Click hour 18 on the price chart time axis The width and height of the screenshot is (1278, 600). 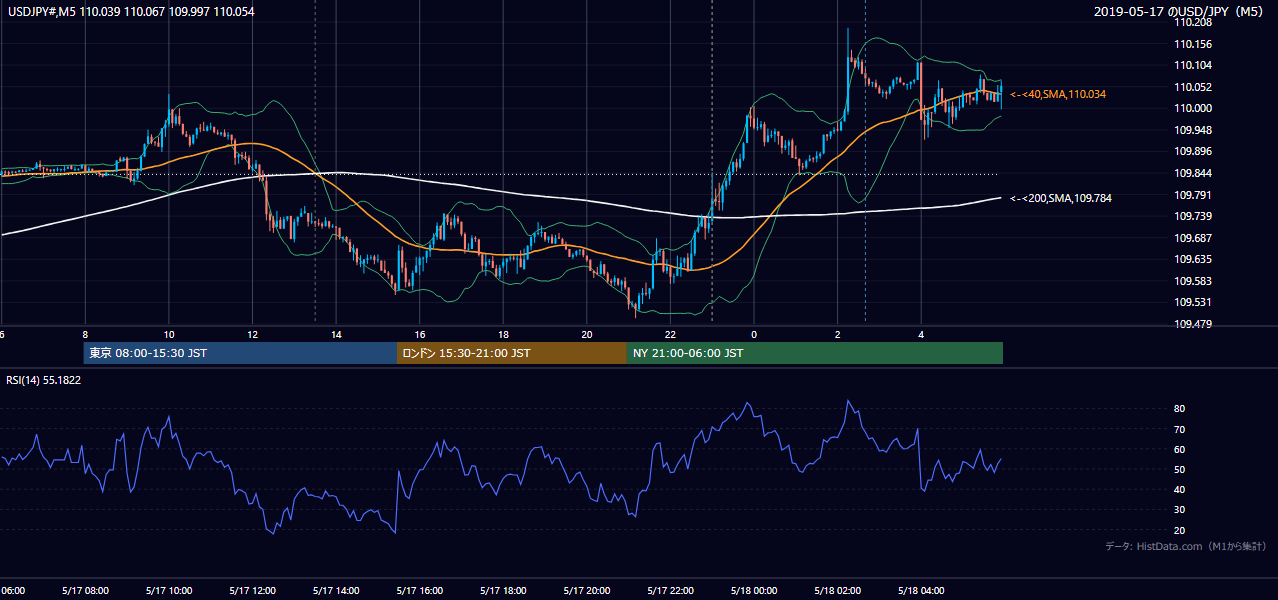pos(503,335)
